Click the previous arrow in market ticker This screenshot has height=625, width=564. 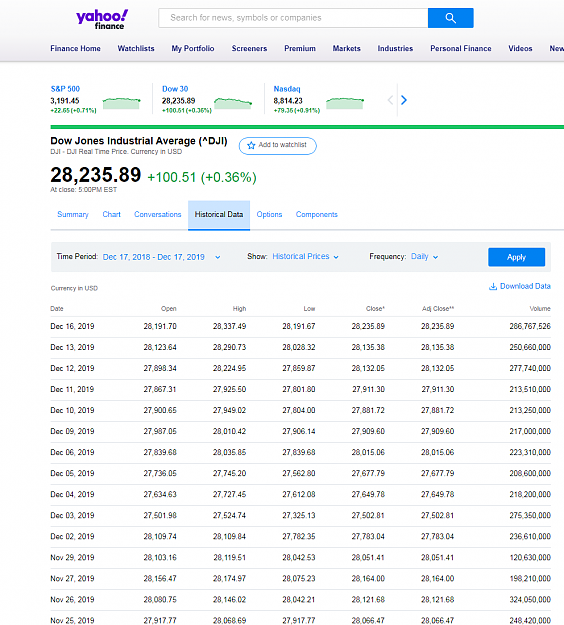(x=390, y=100)
